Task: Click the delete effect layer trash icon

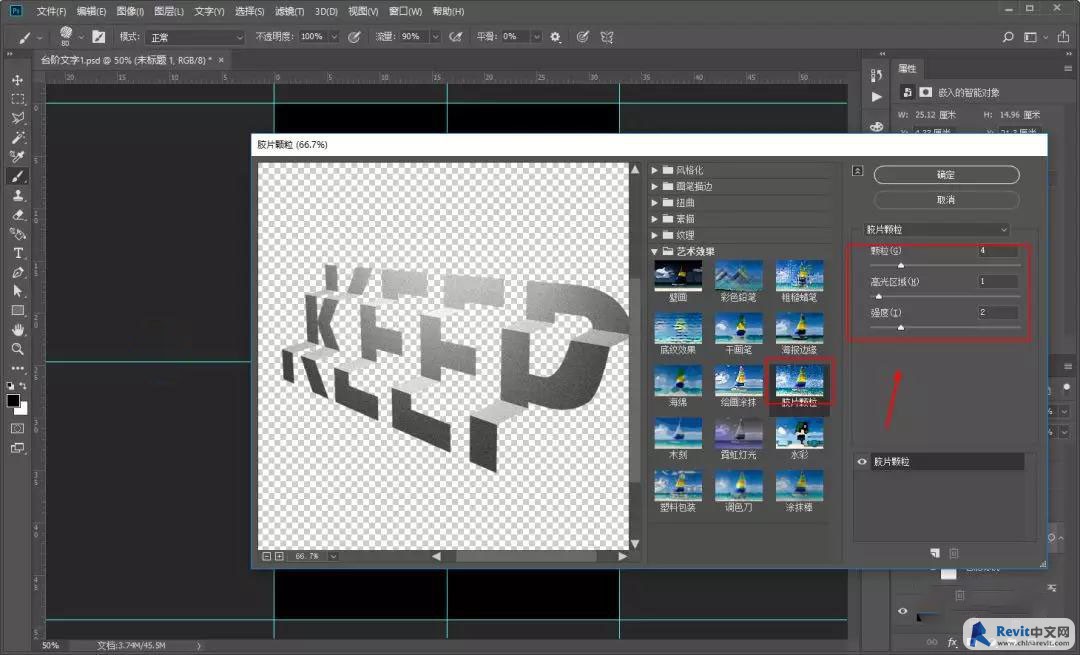Action: click(954, 553)
